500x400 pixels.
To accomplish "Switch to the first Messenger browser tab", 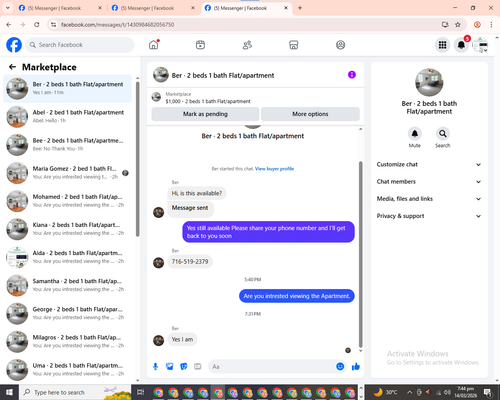I will [59, 8].
